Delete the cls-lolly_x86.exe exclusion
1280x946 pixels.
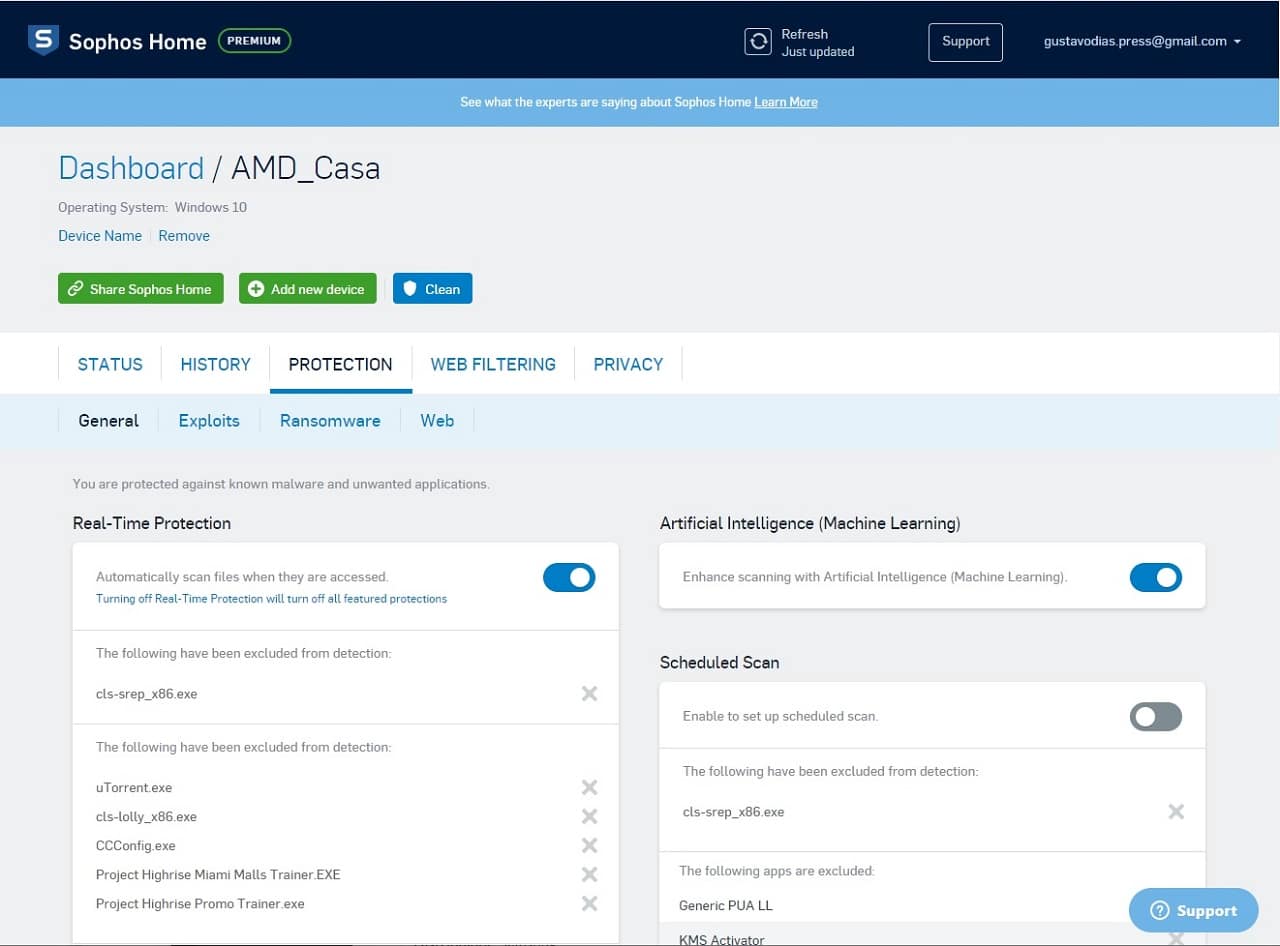[589, 816]
